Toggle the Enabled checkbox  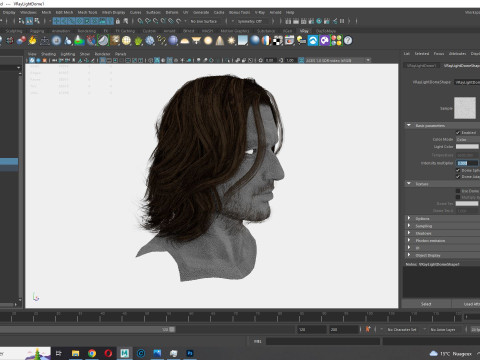[x=458, y=133]
